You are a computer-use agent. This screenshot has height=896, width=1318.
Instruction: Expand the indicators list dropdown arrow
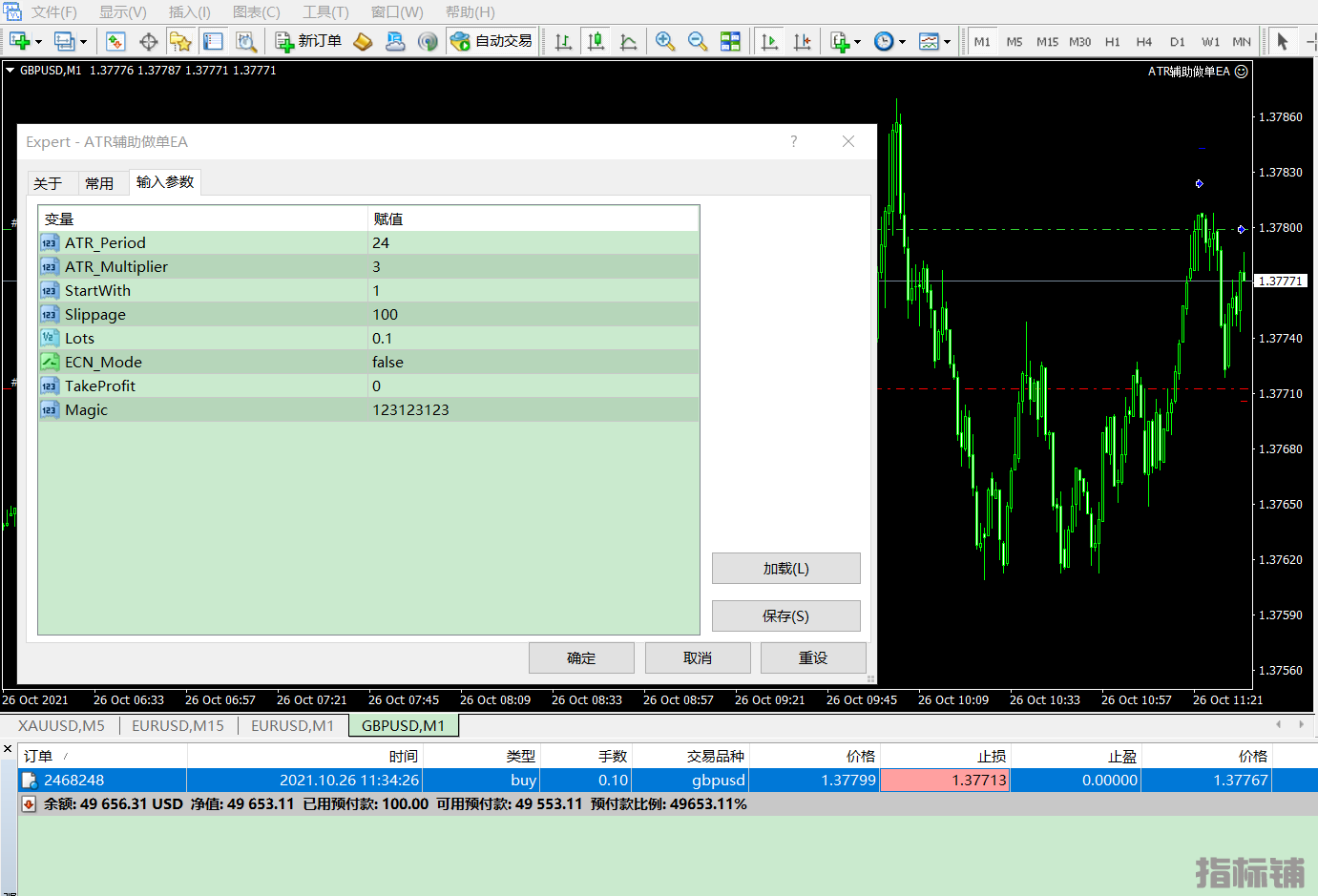point(857,42)
